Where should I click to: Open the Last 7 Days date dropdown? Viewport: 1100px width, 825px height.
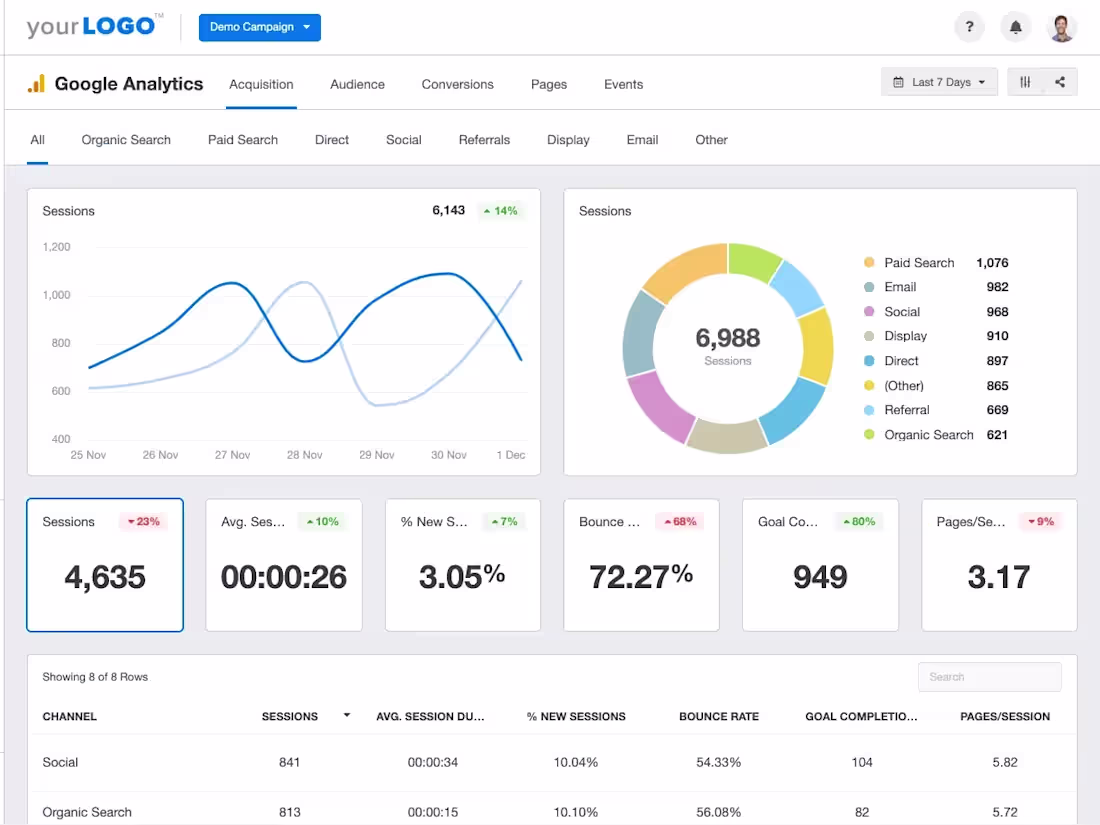click(939, 82)
